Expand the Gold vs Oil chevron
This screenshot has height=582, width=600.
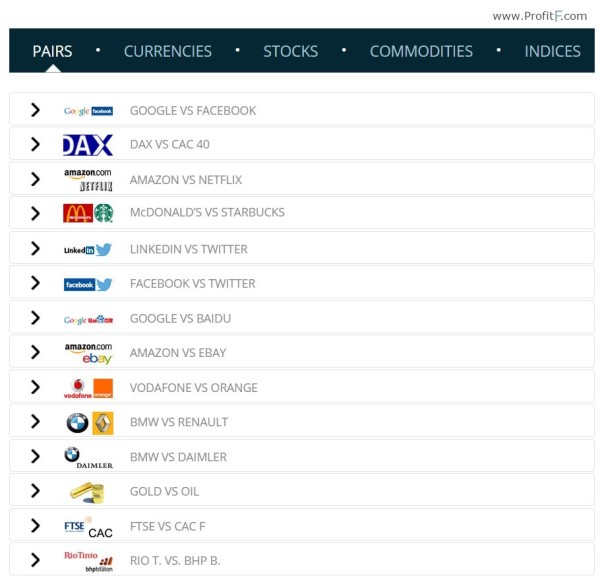(35, 491)
